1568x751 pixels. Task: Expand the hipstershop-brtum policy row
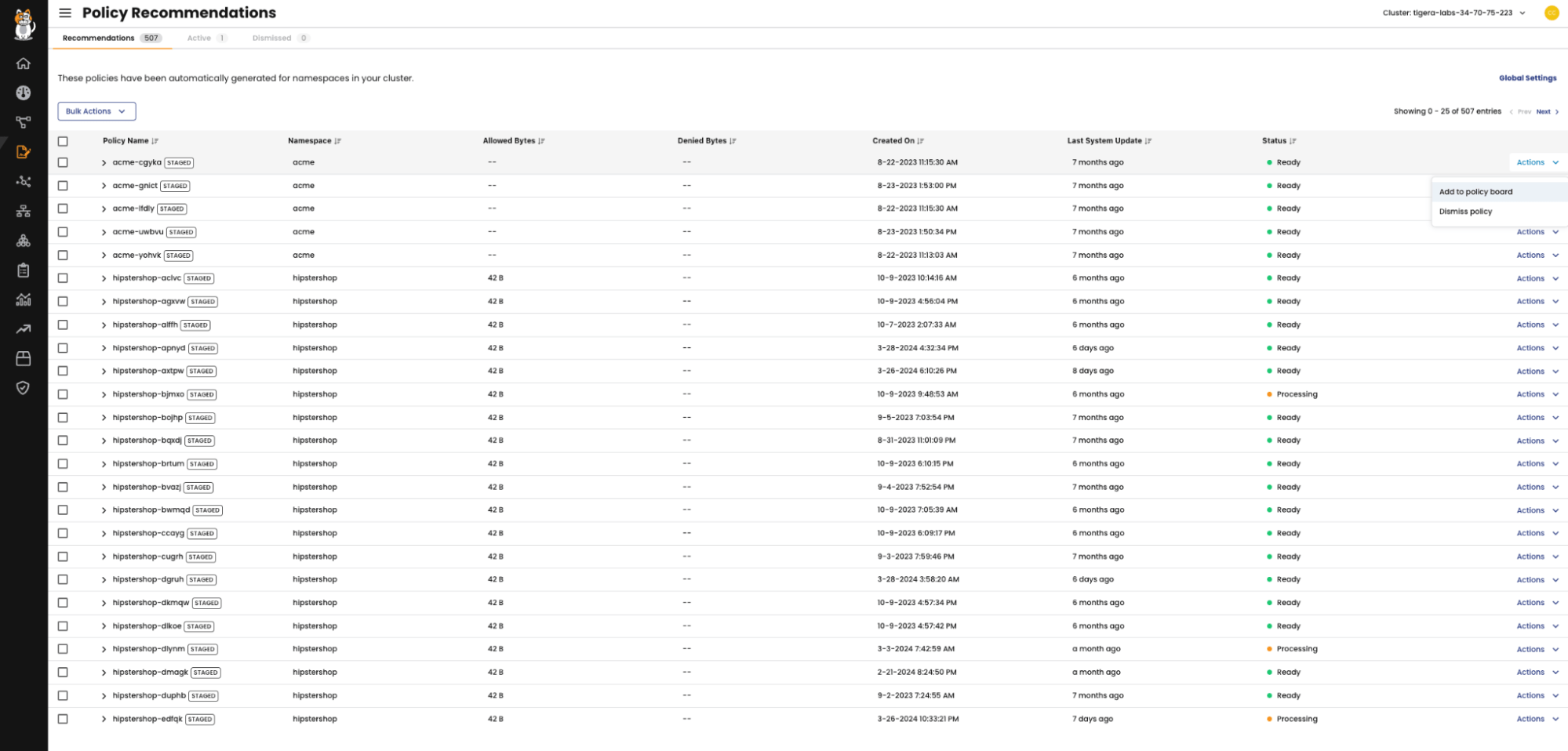coord(104,464)
